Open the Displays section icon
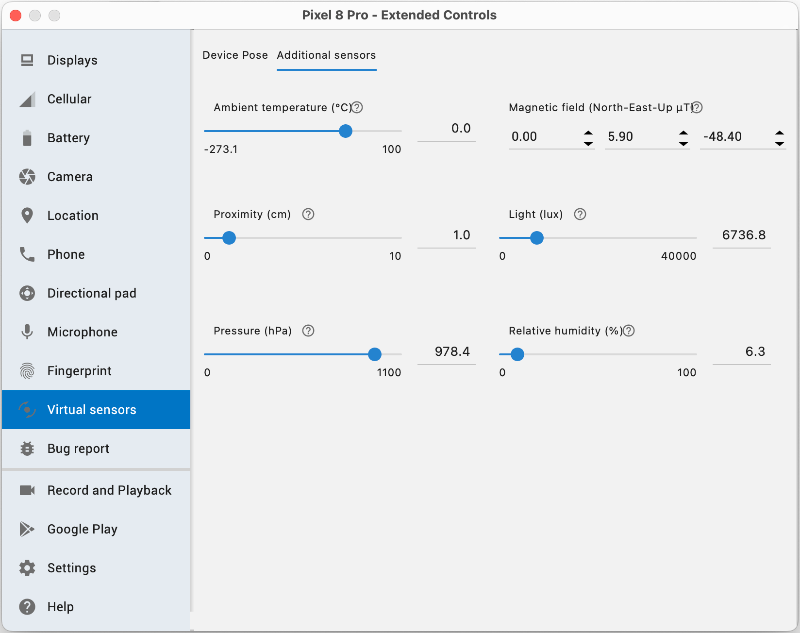Viewport: 800px width, 633px height. tap(27, 60)
